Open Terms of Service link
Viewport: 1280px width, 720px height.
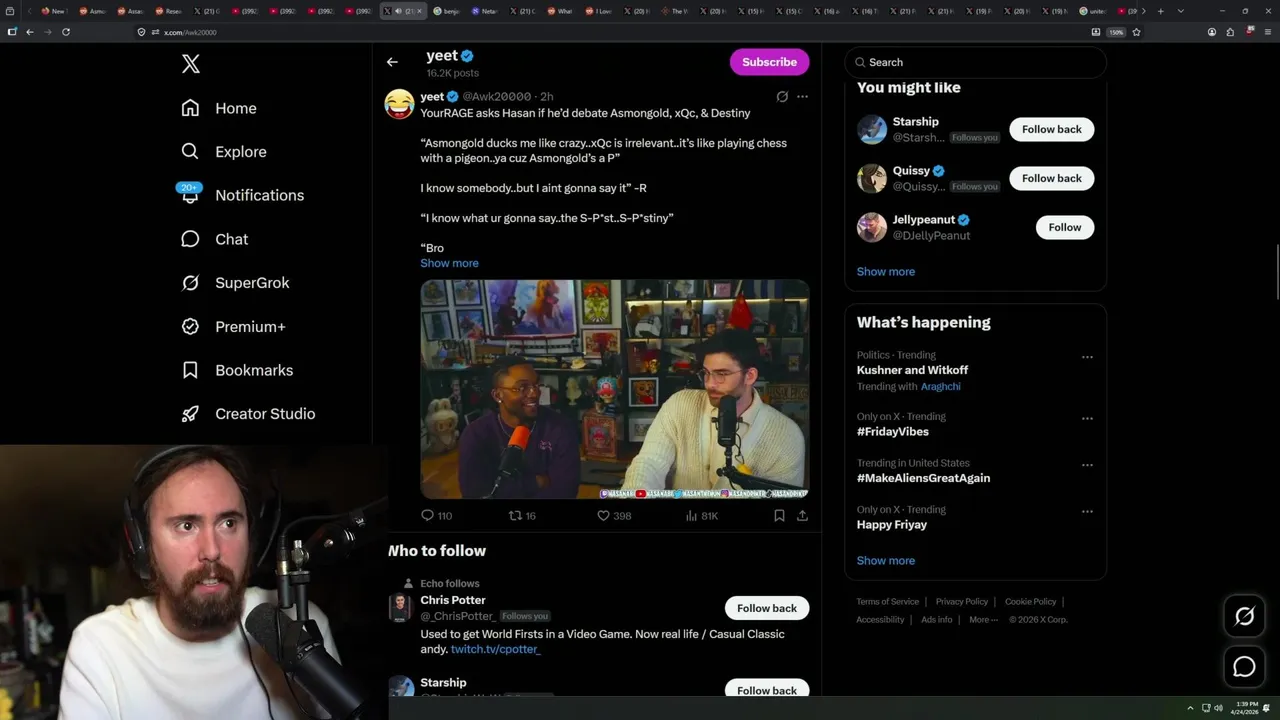(887, 602)
